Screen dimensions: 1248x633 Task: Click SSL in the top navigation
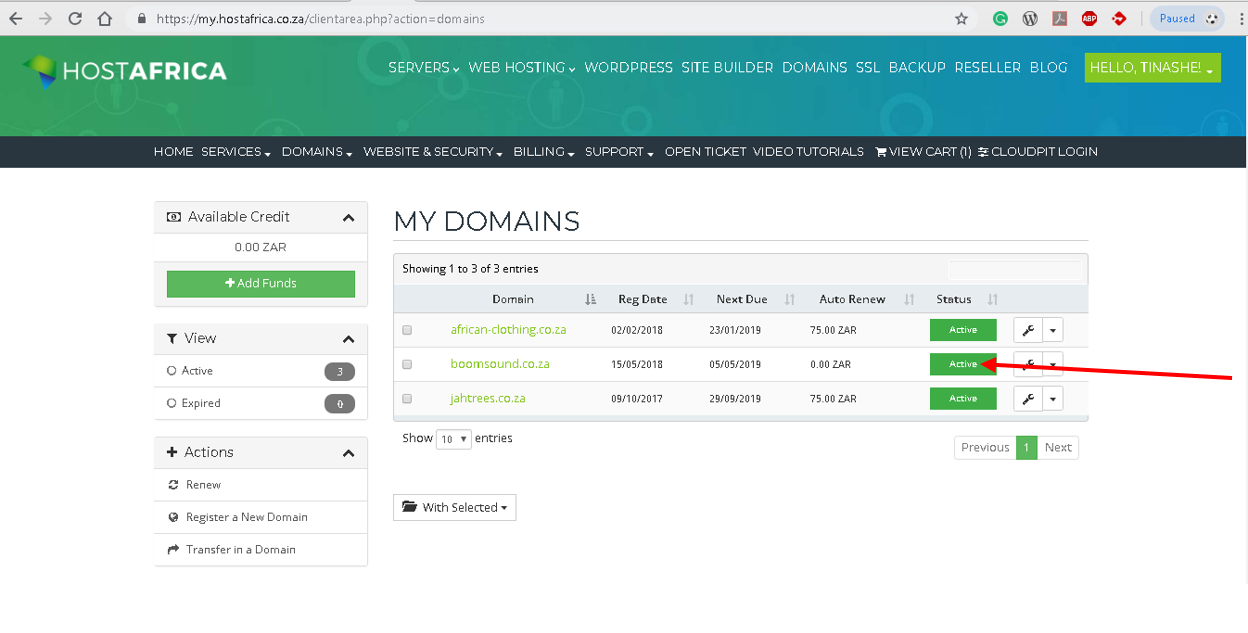pyautogui.click(x=868, y=67)
